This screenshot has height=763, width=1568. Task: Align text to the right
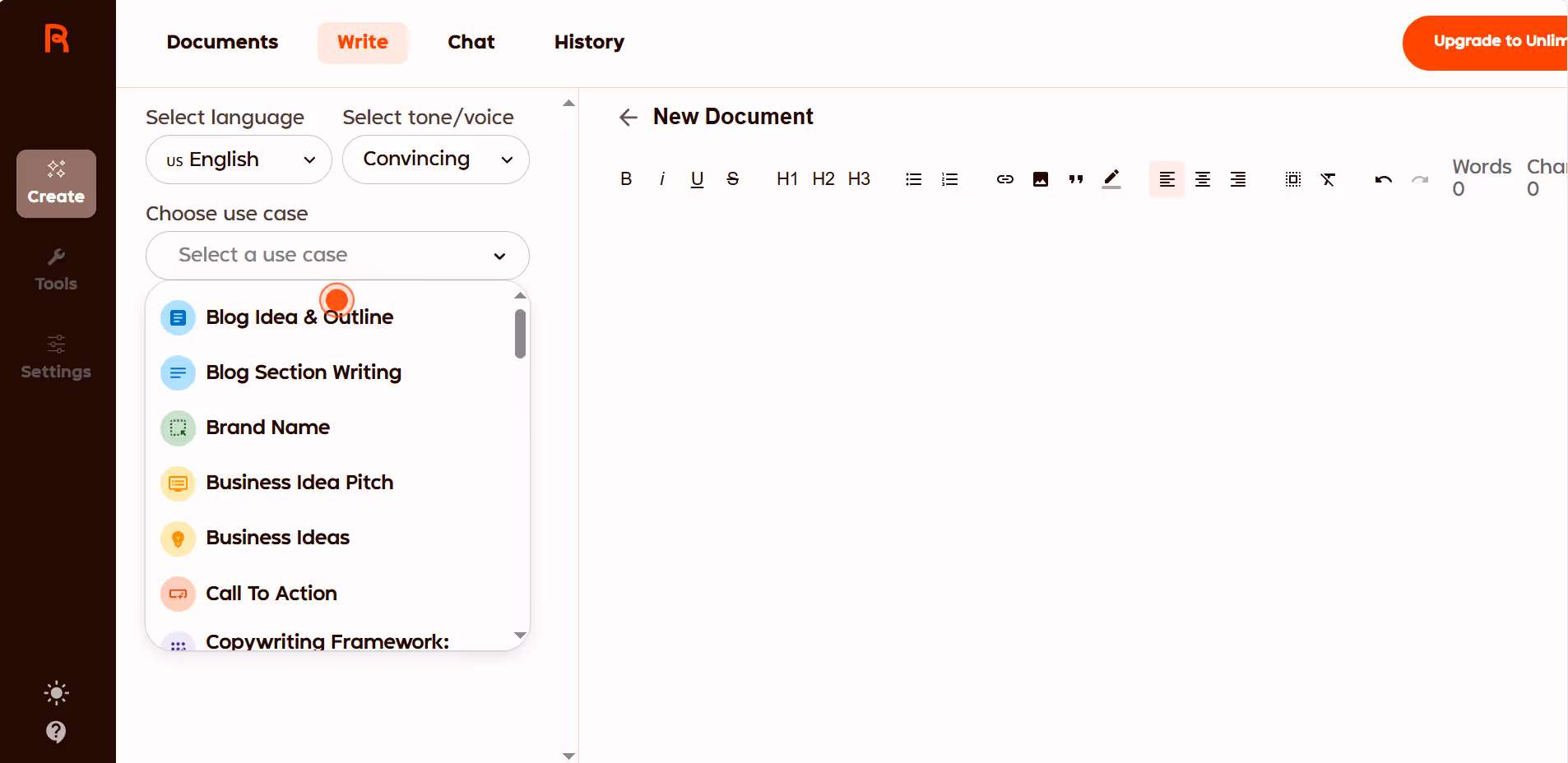(x=1237, y=179)
